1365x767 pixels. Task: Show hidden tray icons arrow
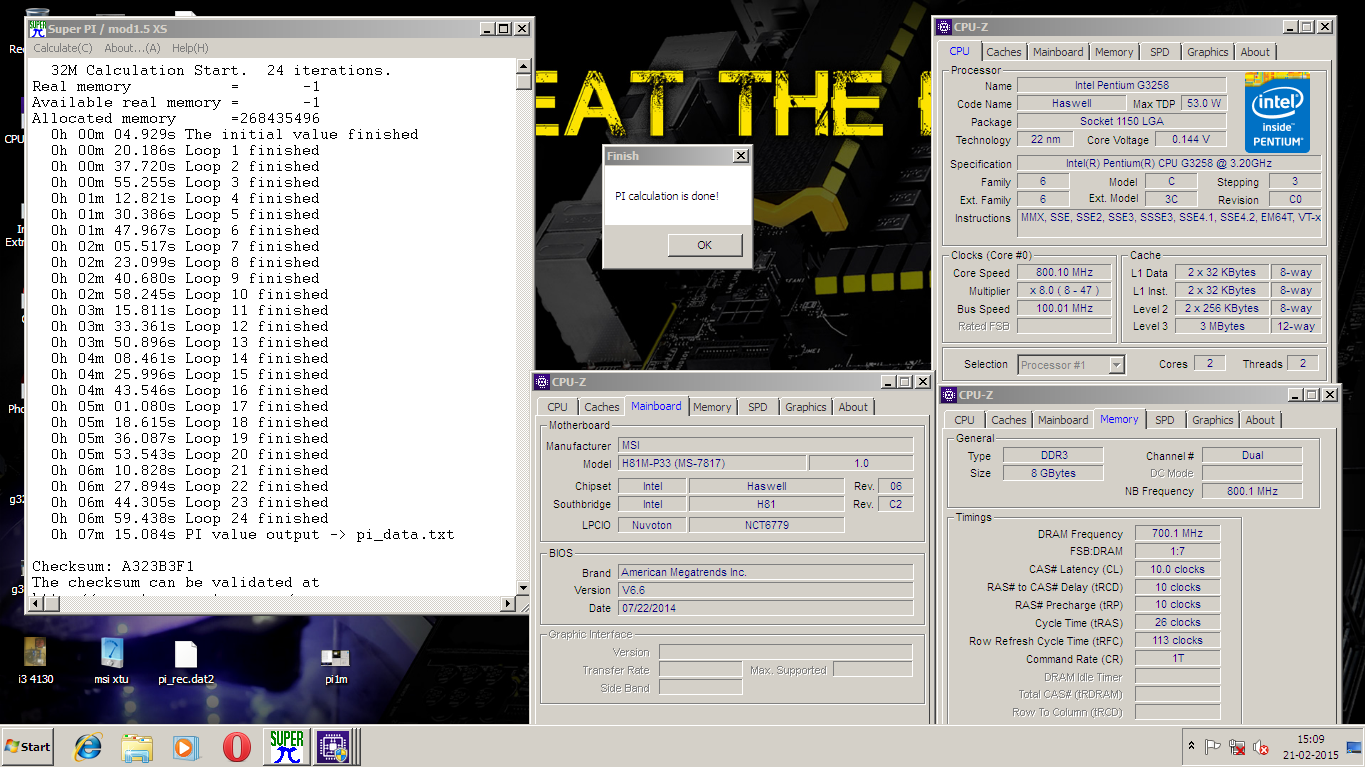(x=1191, y=746)
